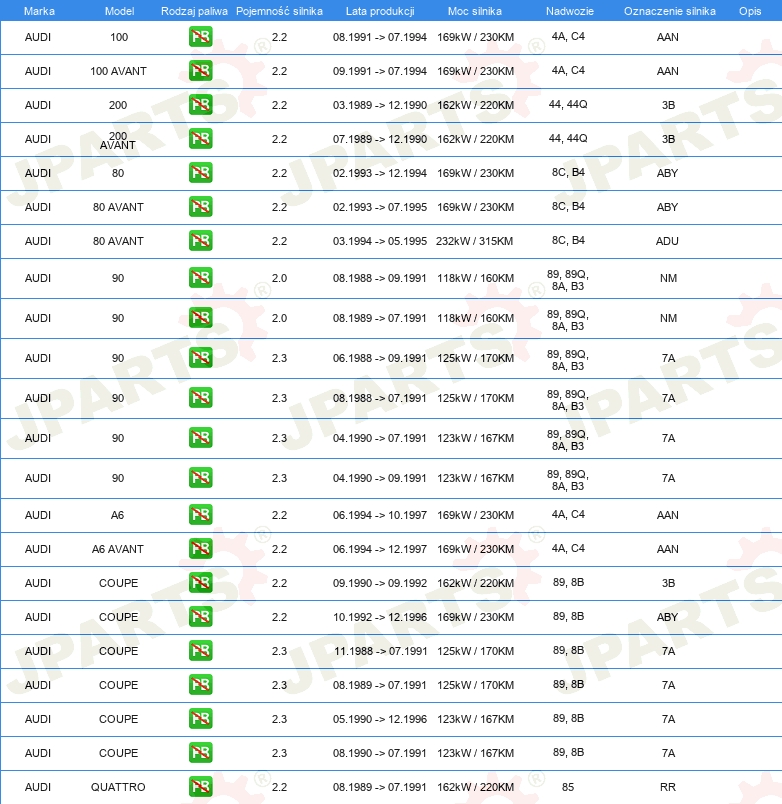Click the fuel icon for the Coupe 3B row

pos(200,583)
